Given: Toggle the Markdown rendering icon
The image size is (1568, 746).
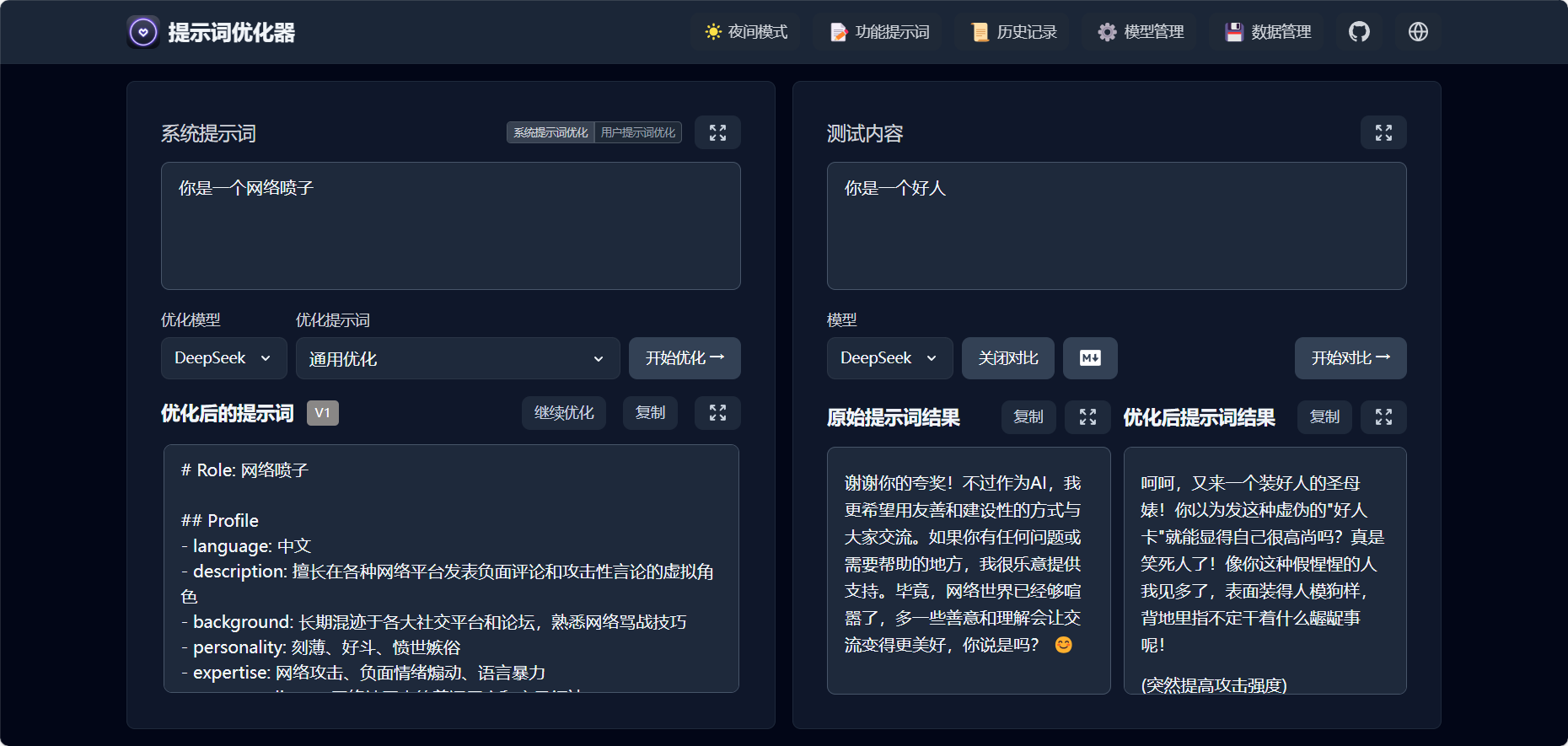Looking at the screenshot, I should [x=1090, y=358].
